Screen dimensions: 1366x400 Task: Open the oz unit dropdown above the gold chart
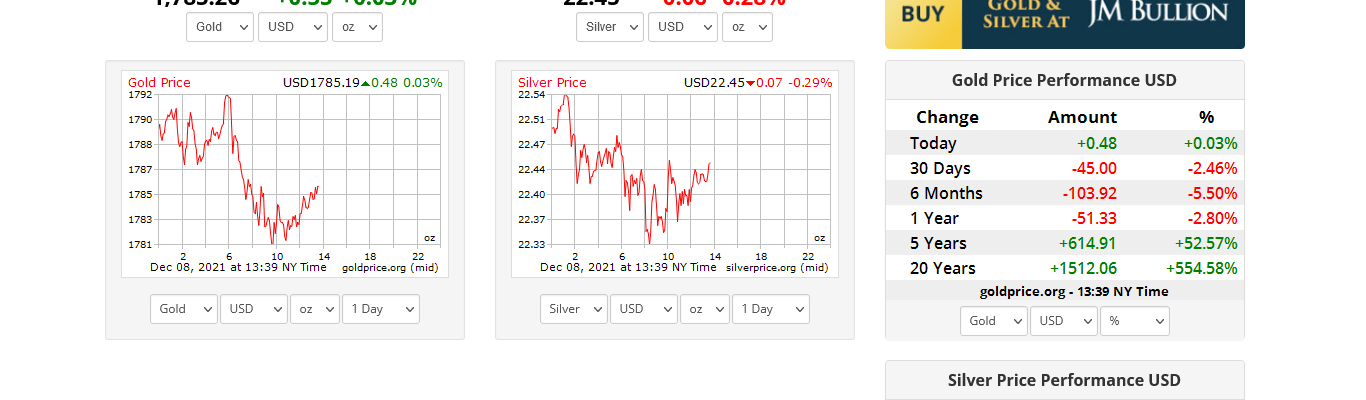(357, 27)
